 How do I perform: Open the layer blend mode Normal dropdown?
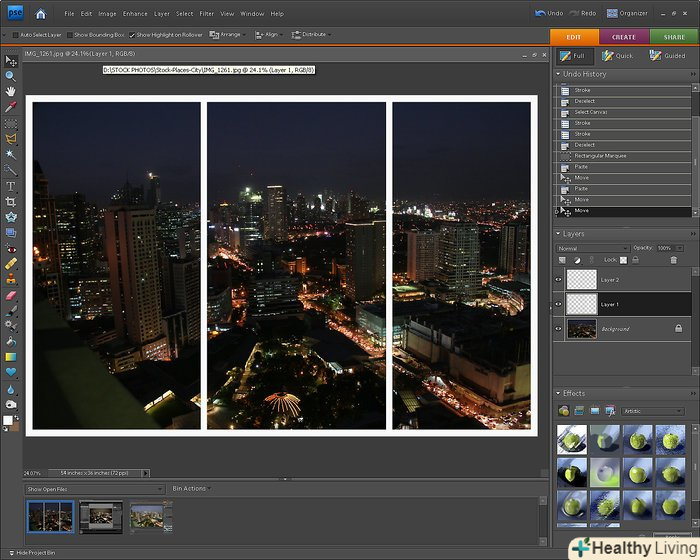(589, 247)
